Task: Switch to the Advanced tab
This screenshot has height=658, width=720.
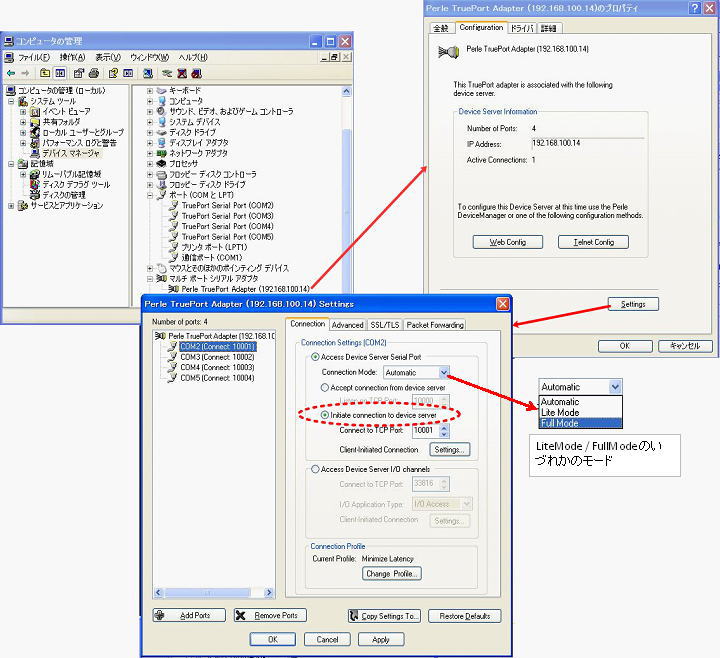Action: [x=347, y=325]
